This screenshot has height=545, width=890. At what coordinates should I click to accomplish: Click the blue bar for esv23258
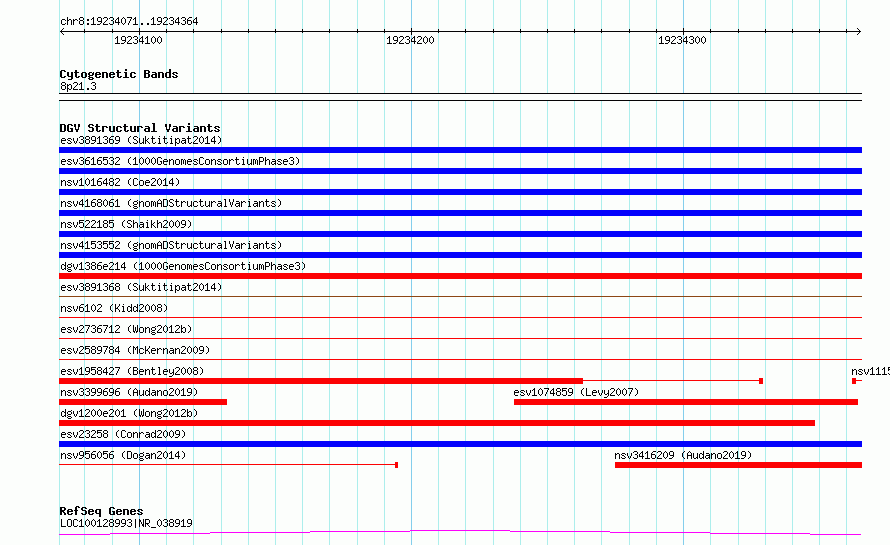coord(460,444)
